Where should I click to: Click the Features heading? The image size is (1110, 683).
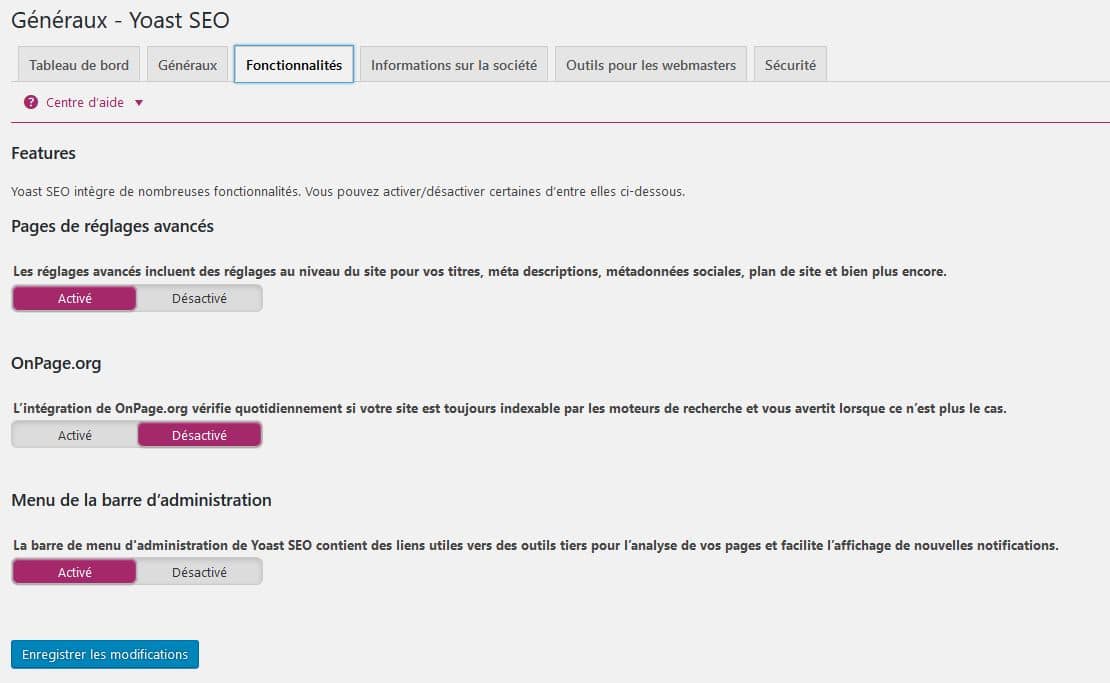point(43,153)
